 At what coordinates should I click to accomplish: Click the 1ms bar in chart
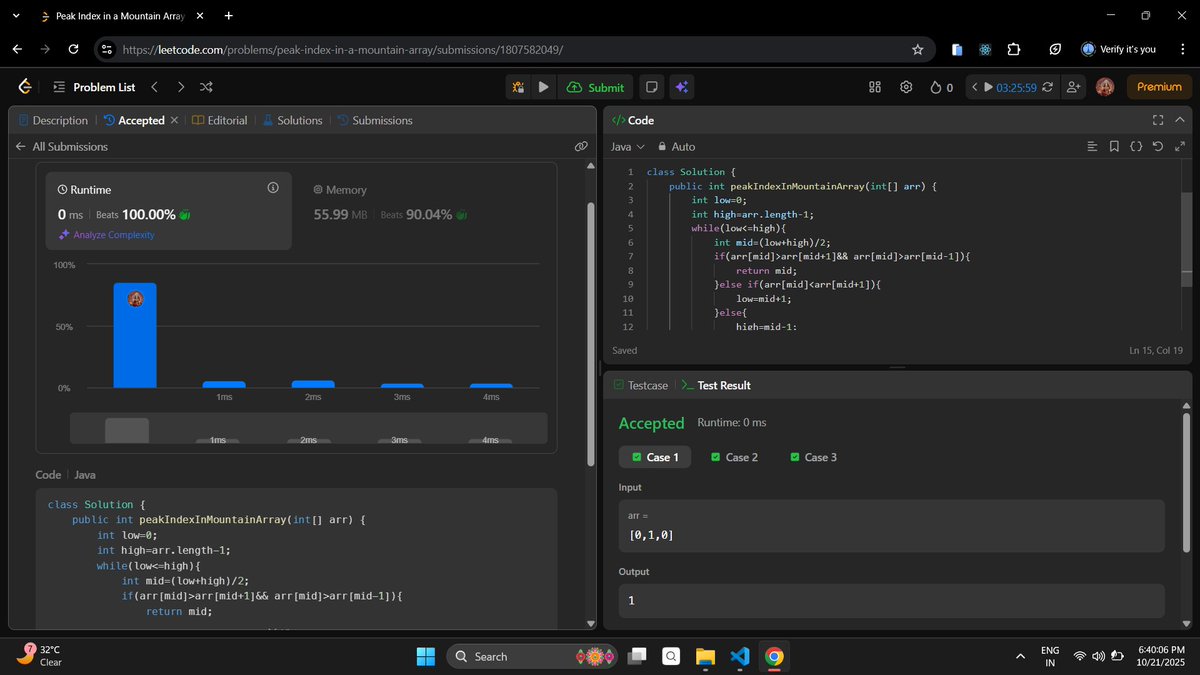pos(224,384)
